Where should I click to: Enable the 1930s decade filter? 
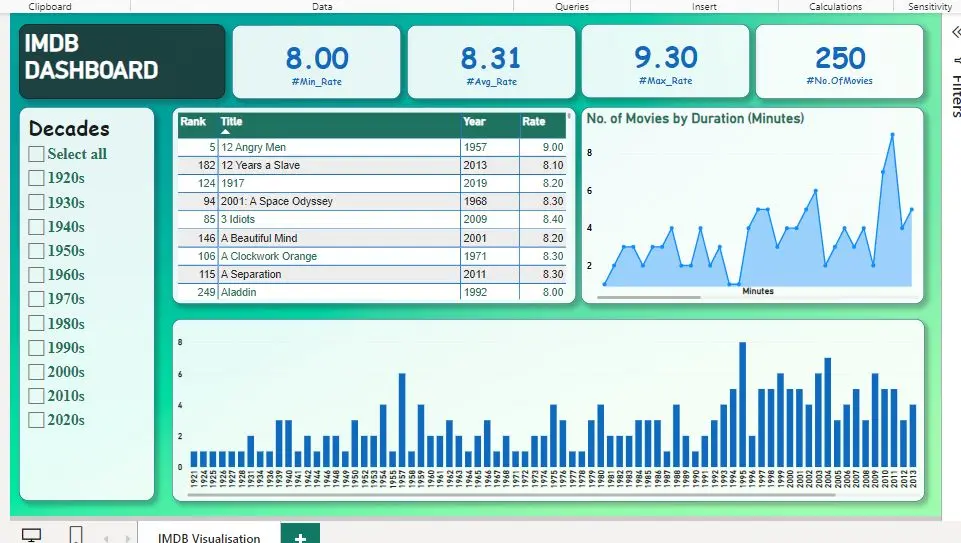click(36, 202)
